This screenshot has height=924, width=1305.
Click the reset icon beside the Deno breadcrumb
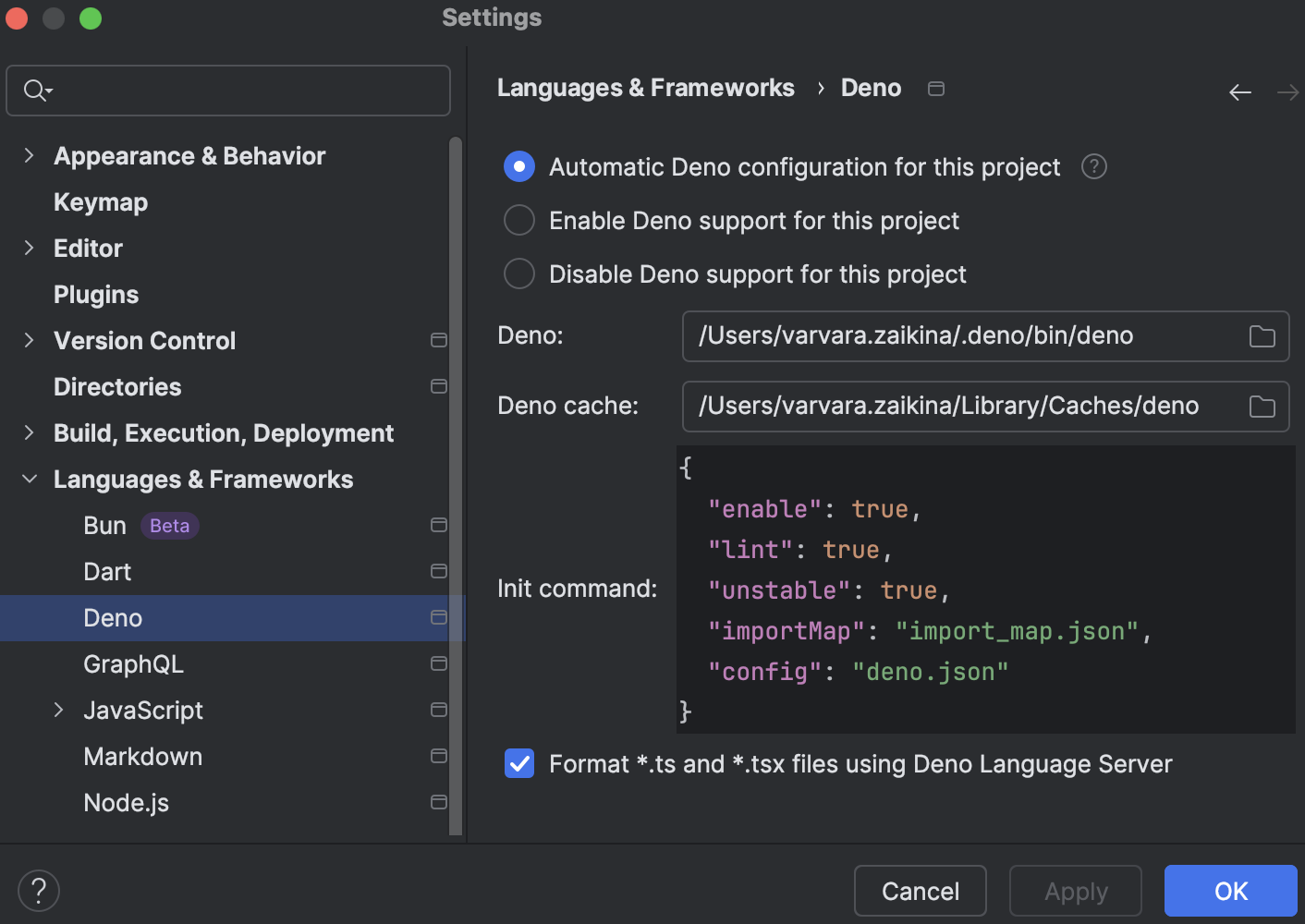pos(935,88)
